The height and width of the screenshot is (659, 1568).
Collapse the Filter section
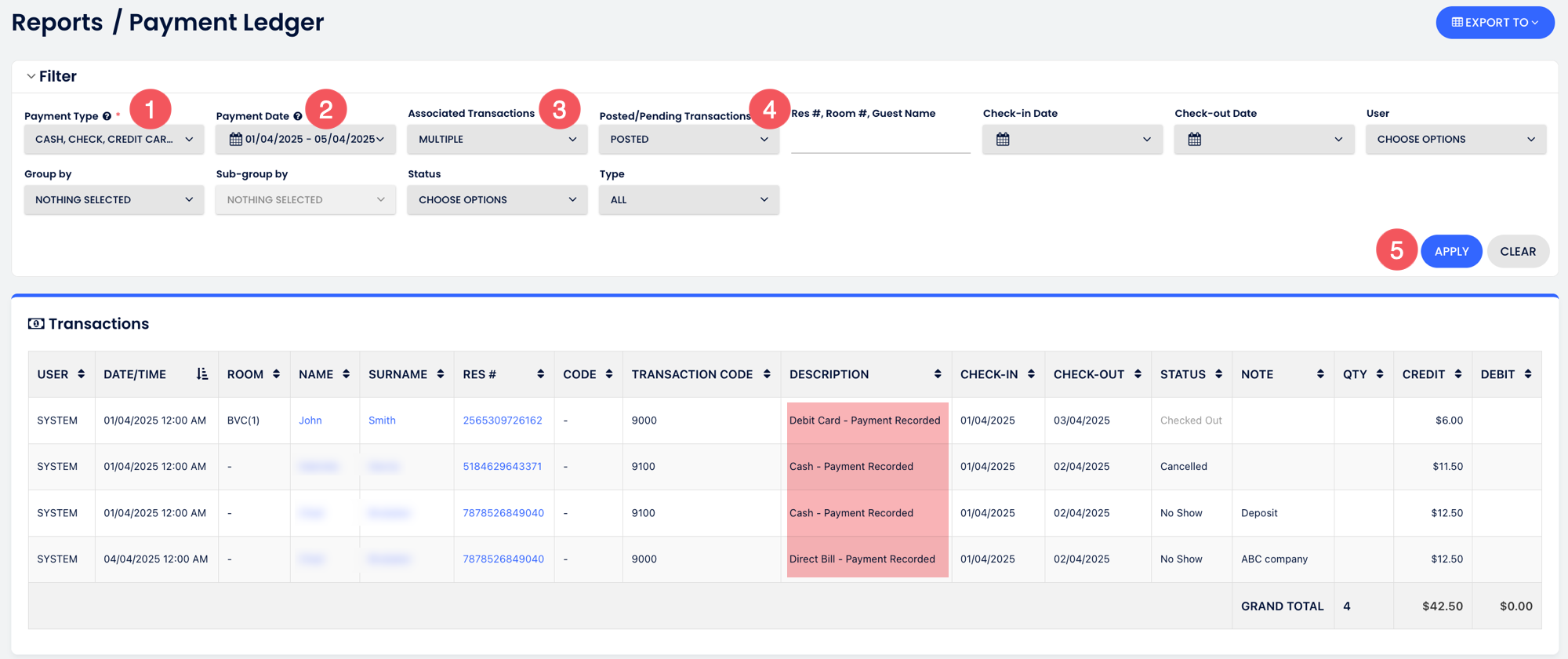click(31, 76)
